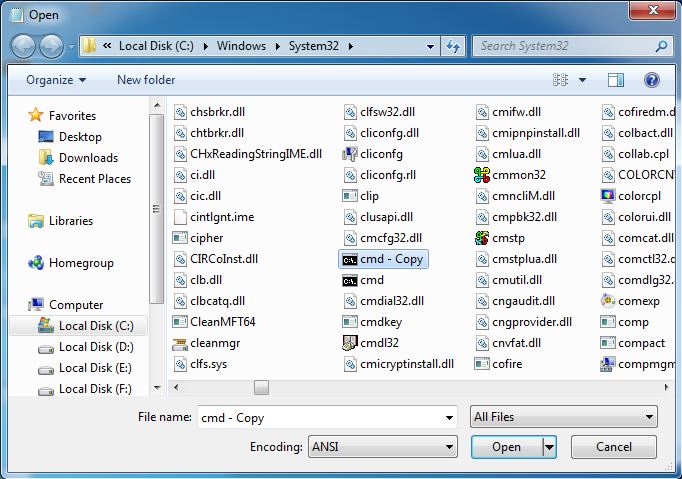
Task: Select the file CleanMFT64
Action: (214, 322)
